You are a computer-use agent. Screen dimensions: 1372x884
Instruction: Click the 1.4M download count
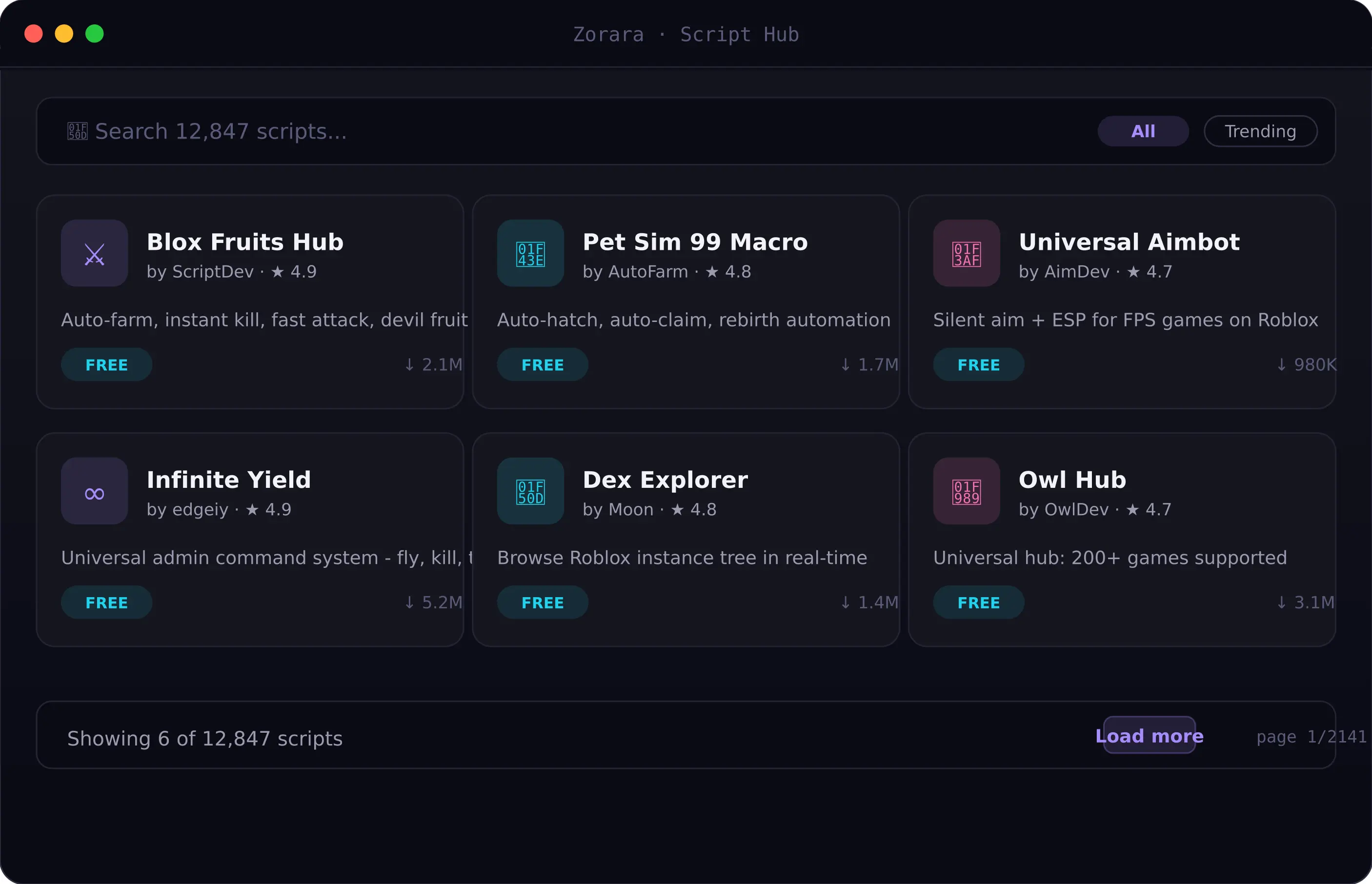click(869, 602)
